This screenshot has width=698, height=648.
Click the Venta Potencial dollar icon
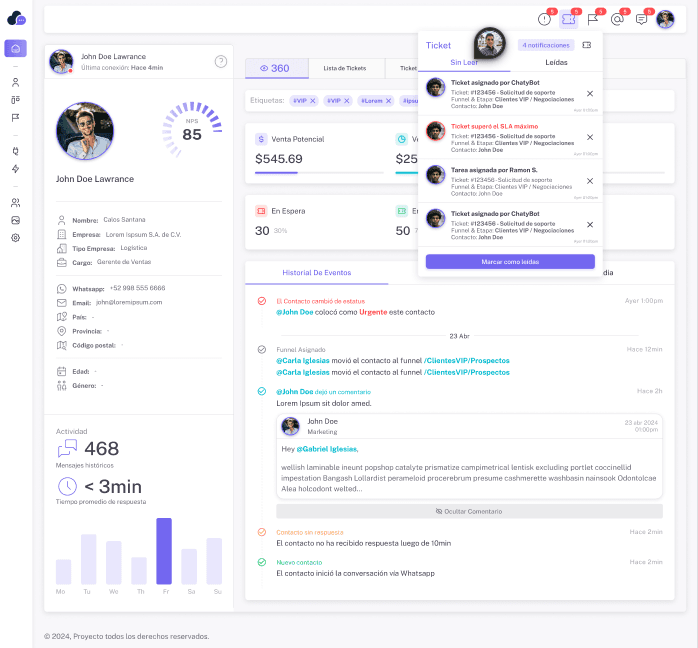(x=261, y=139)
